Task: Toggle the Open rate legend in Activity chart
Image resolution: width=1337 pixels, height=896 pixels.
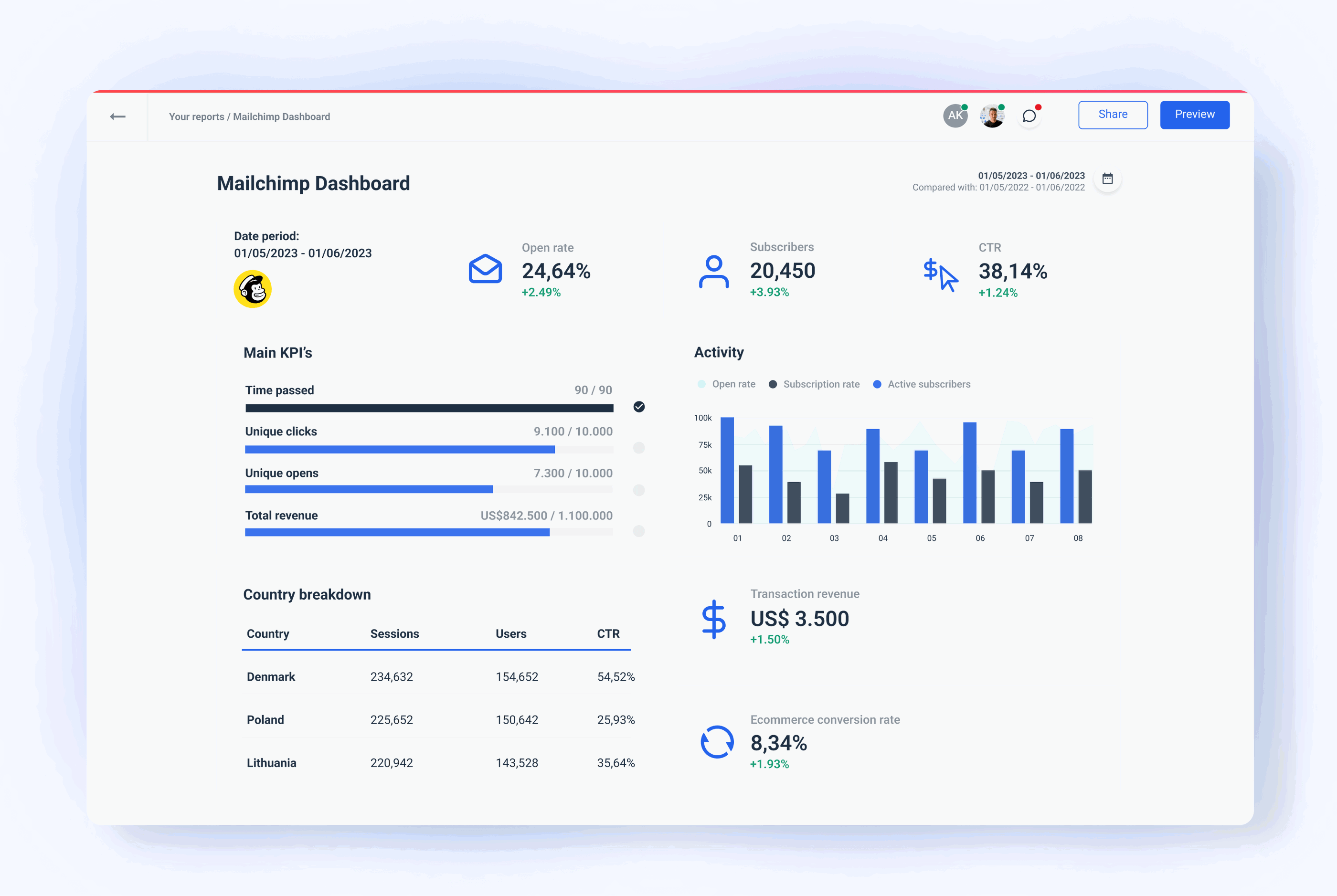Action: point(727,383)
